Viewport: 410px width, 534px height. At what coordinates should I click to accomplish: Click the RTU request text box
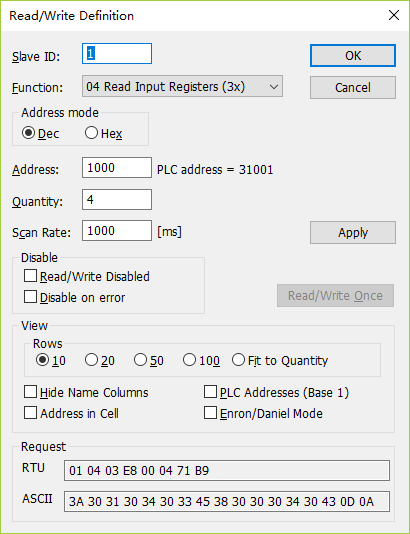click(x=227, y=471)
